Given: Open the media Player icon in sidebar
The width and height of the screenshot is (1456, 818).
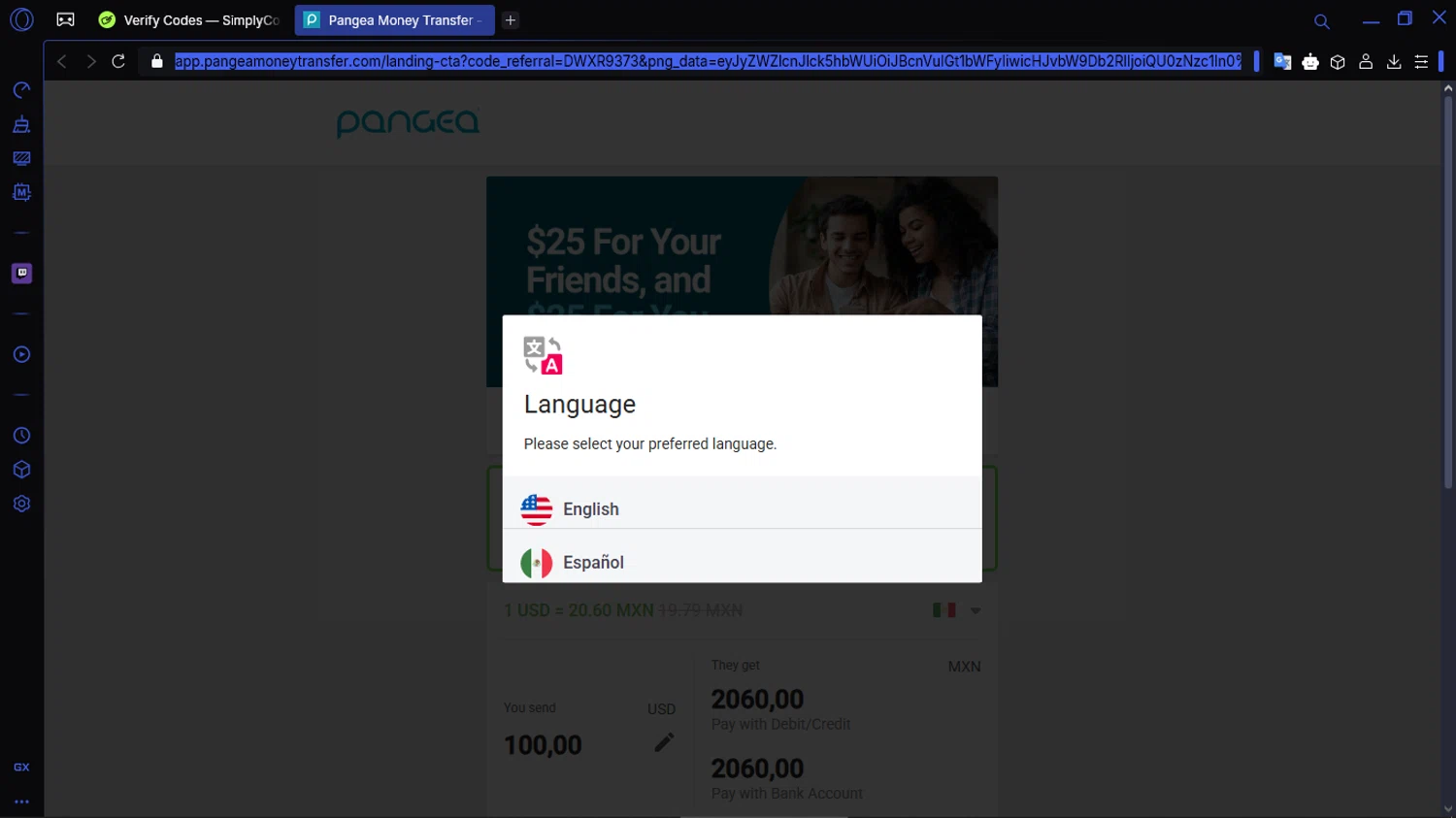Looking at the screenshot, I should pos(21,355).
